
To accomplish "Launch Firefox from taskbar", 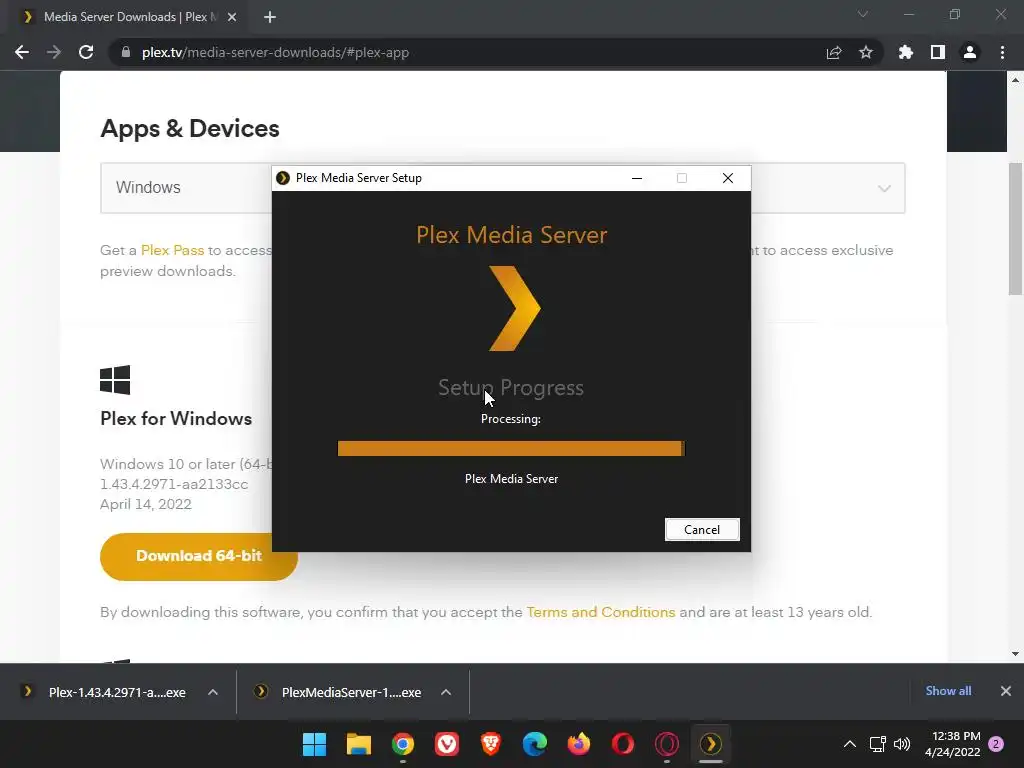I will 579,744.
